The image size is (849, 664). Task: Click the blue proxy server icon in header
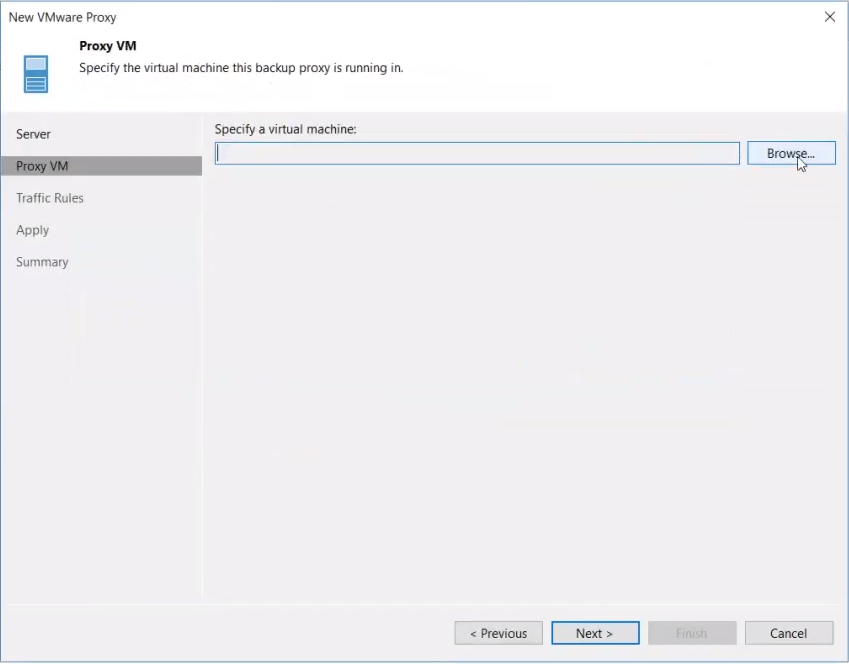[36, 74]
